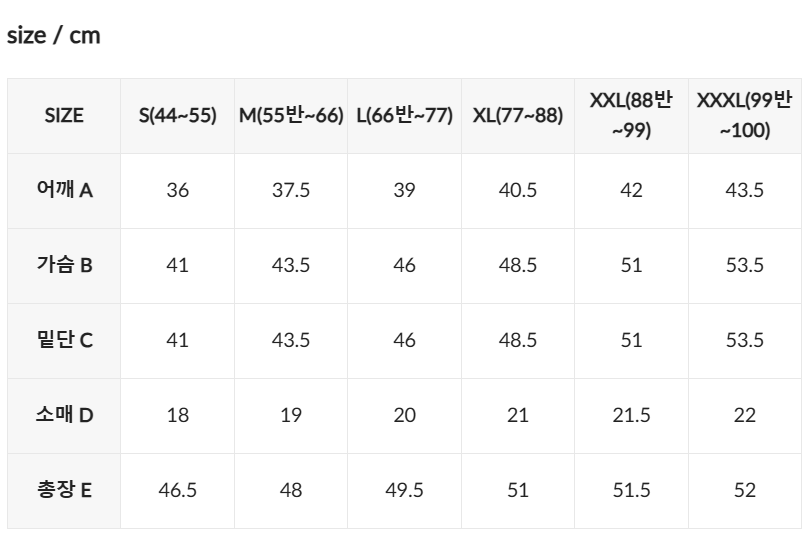805x534 pixels.
Task: Select the 21.5 sleeve value cell
Action: [x=631, y=415]
